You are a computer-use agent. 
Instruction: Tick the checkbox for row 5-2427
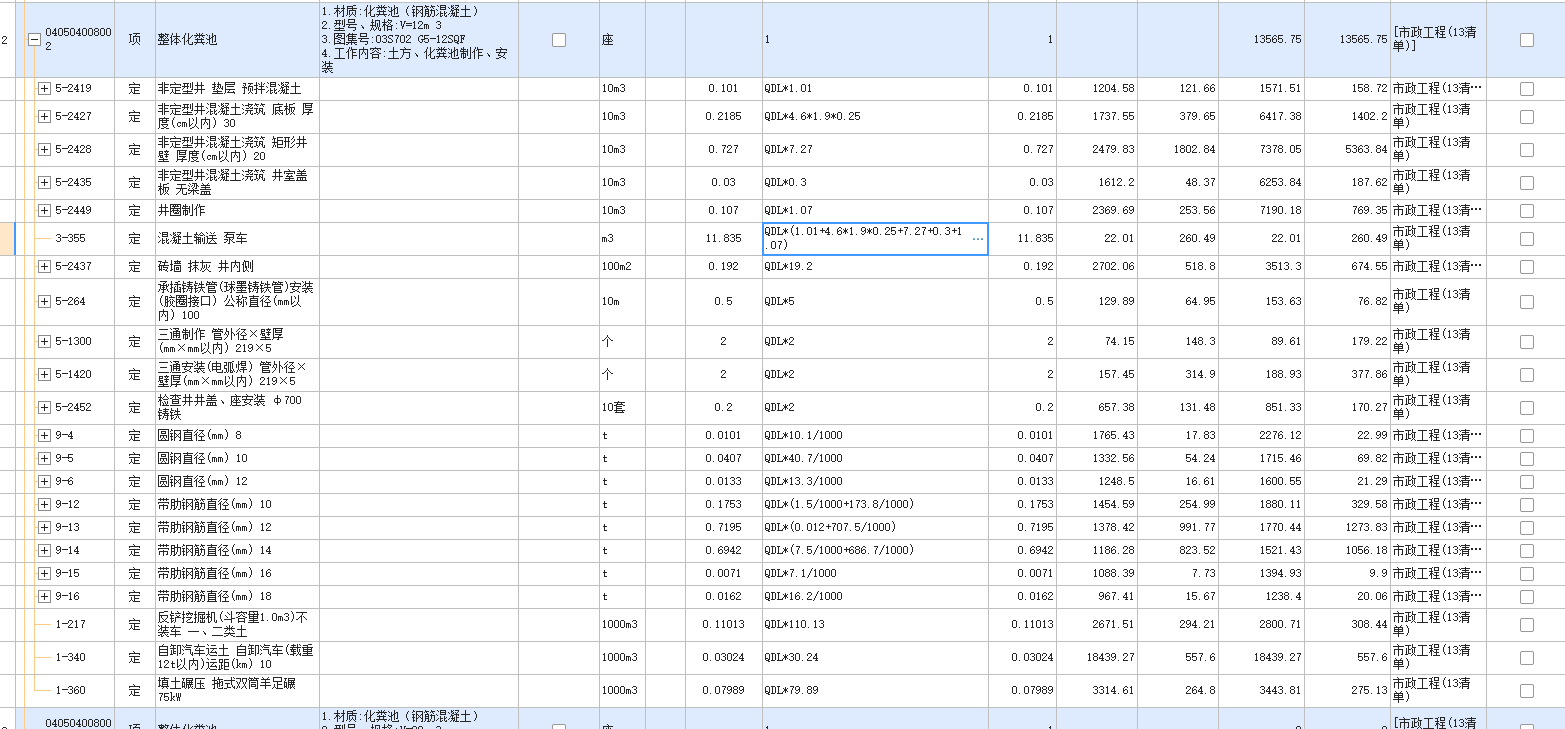pos(1526,117)
